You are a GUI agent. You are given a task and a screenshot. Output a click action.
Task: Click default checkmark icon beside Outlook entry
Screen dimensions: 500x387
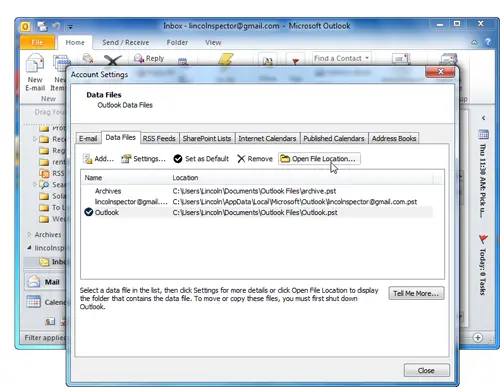click(x=89, y=212)
